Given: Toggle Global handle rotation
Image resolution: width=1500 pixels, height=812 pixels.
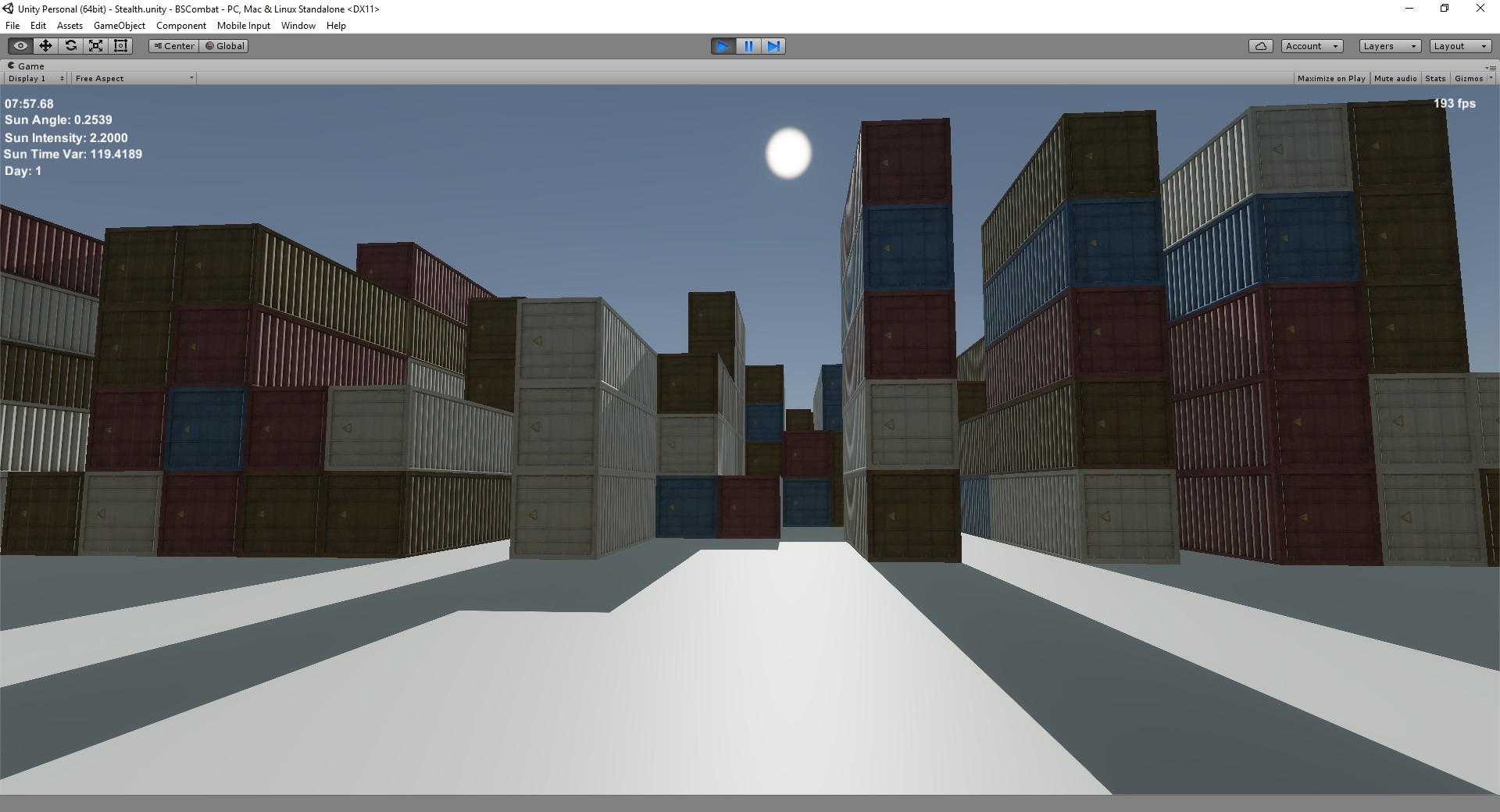Looking at the screenshot, I should tap(225, 46).
